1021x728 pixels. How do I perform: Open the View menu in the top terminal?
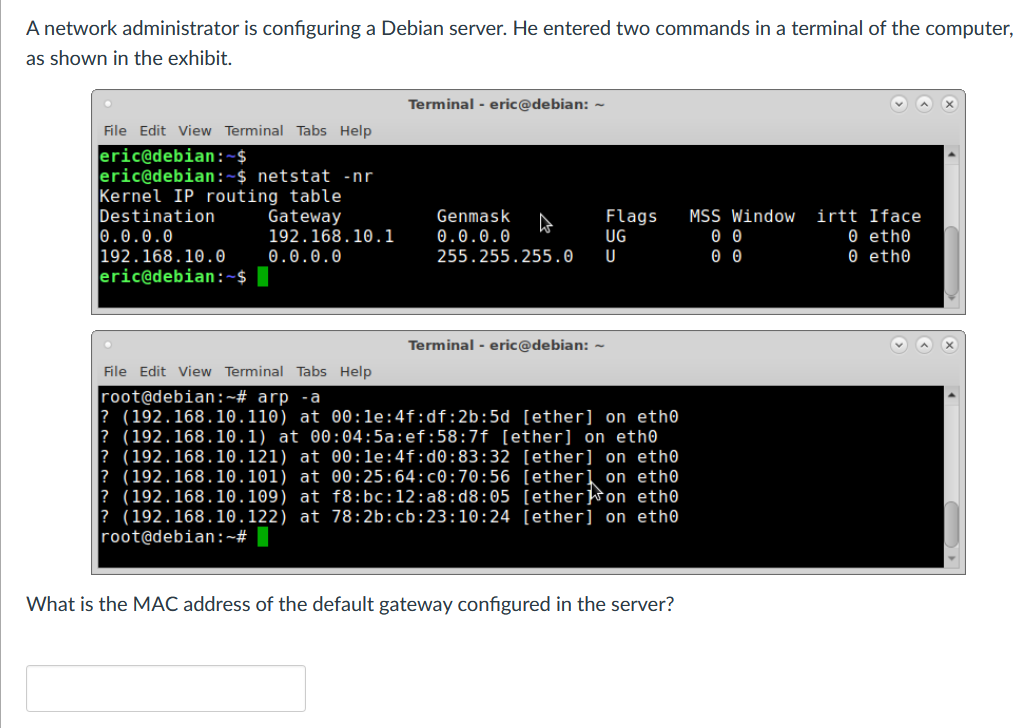click(x=194, y=130)
